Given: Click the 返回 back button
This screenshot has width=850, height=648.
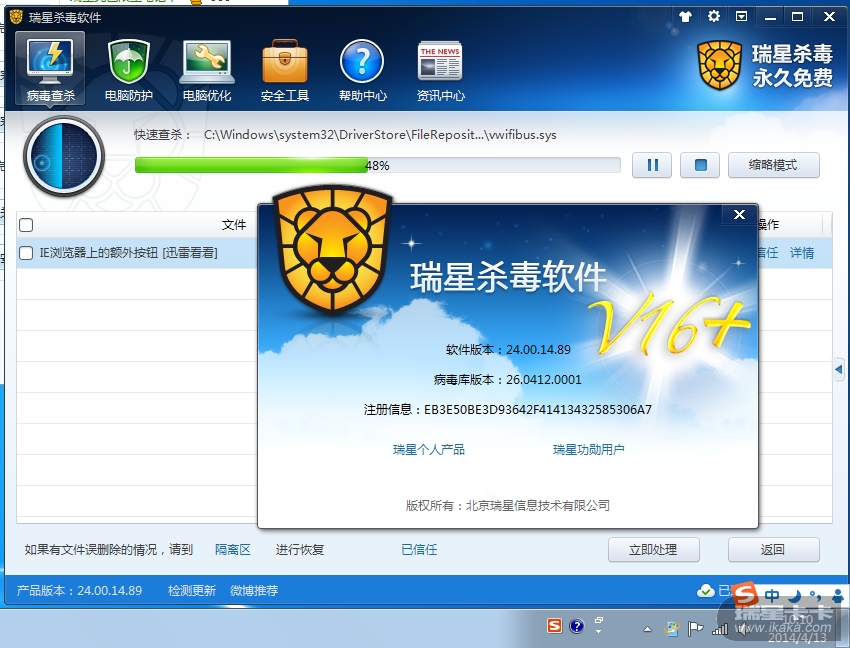Looking at the screenshot, I should pos(773,550).
